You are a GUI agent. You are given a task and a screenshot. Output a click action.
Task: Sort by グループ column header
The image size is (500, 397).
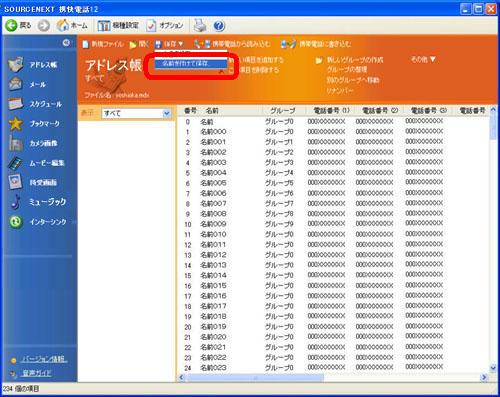tap(283, 111)
